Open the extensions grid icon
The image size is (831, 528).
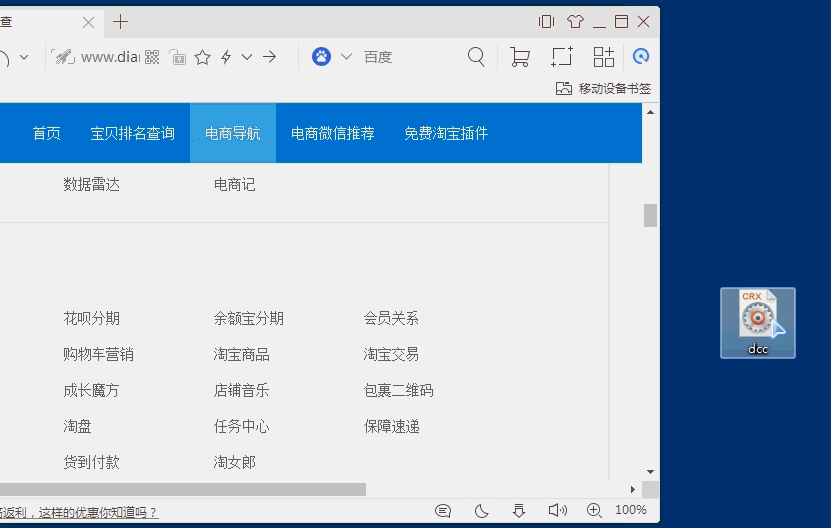coord(604,57)
